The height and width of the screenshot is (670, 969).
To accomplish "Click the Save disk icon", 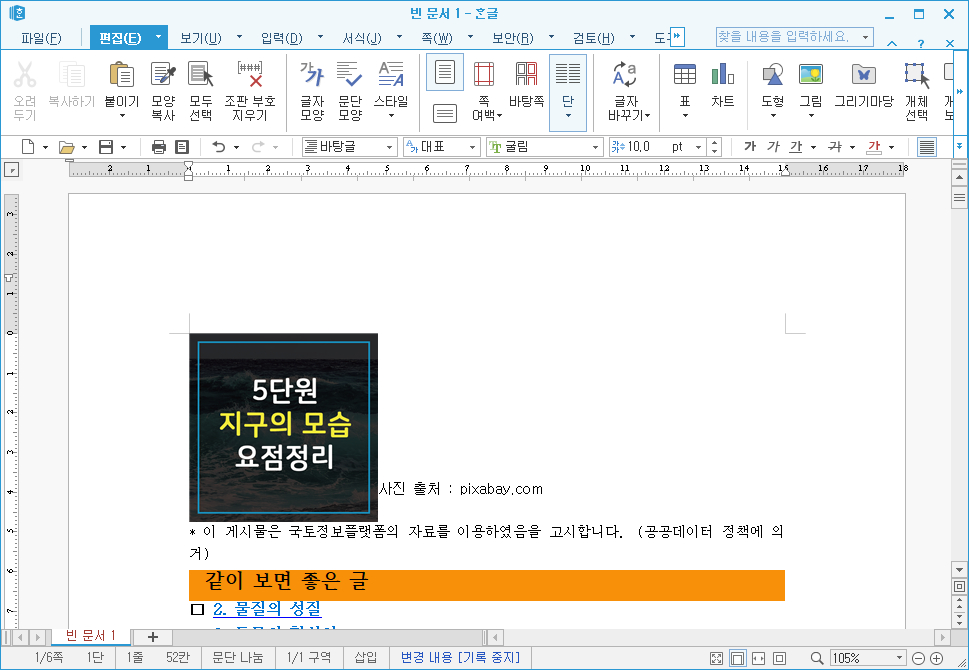I will (106, 147).
